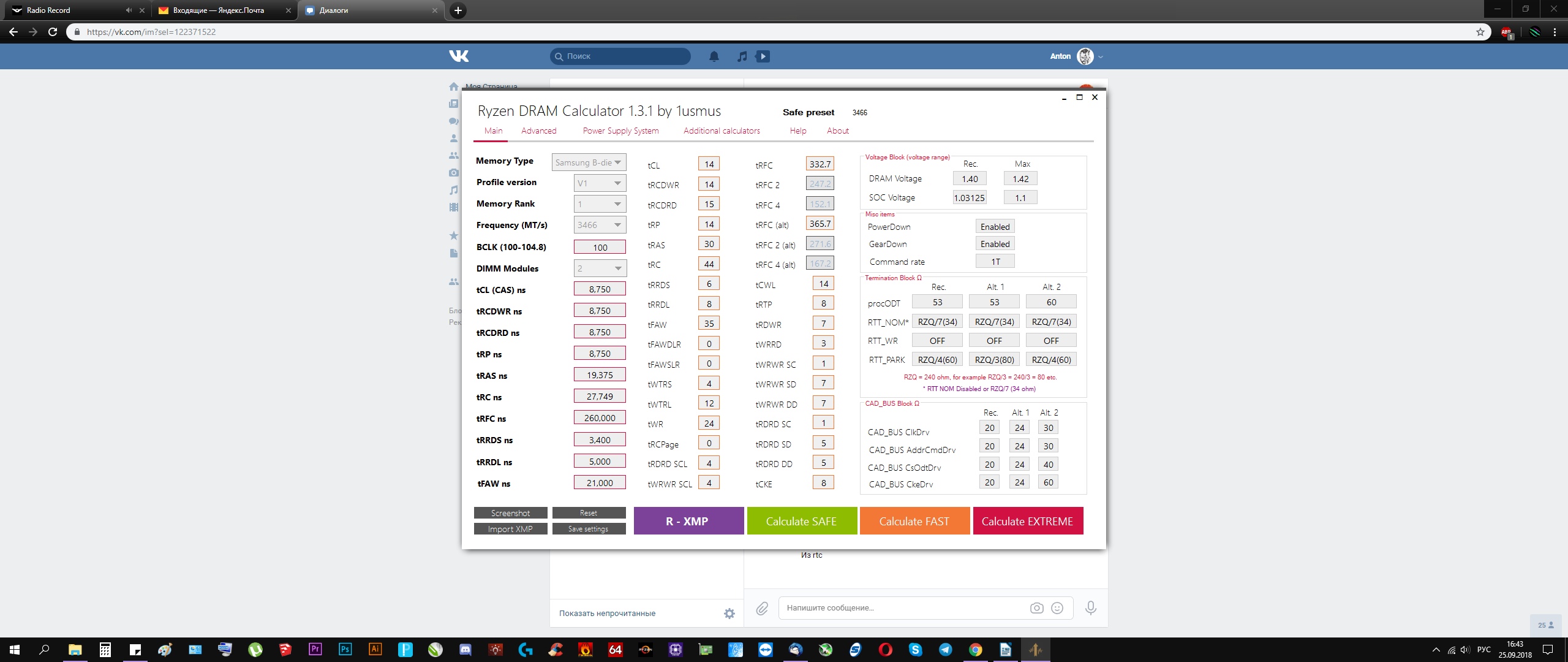Viewport: 1568px width, 662px height.
Task: Click the attach file paperclip icon
Action: (762, 608)
